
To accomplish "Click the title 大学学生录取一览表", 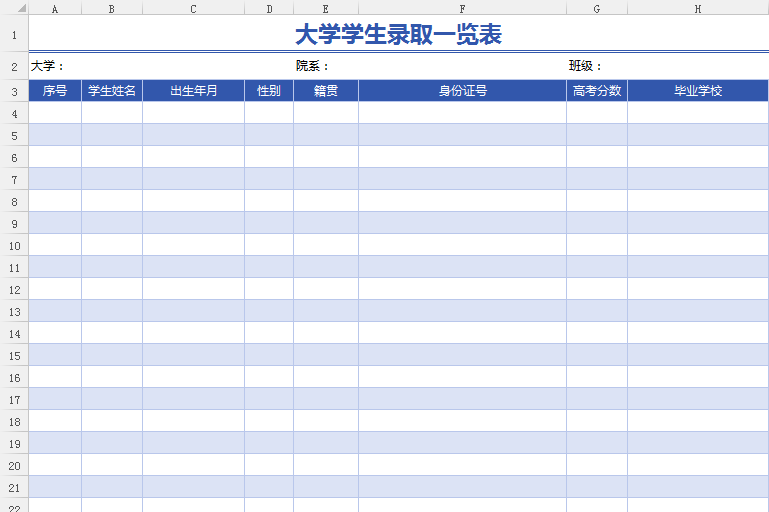I will 398,35.
